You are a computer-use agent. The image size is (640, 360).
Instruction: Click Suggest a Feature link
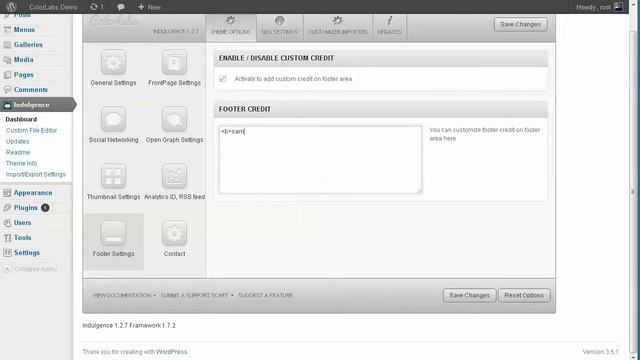265,295
